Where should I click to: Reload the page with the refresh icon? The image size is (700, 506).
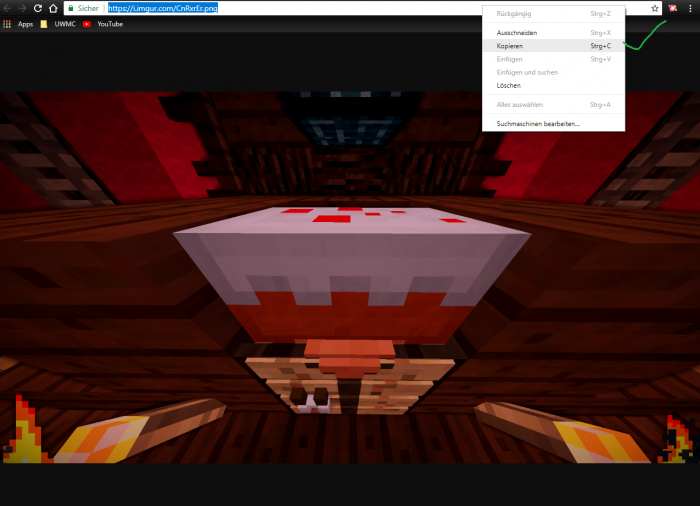pos(38,8)
